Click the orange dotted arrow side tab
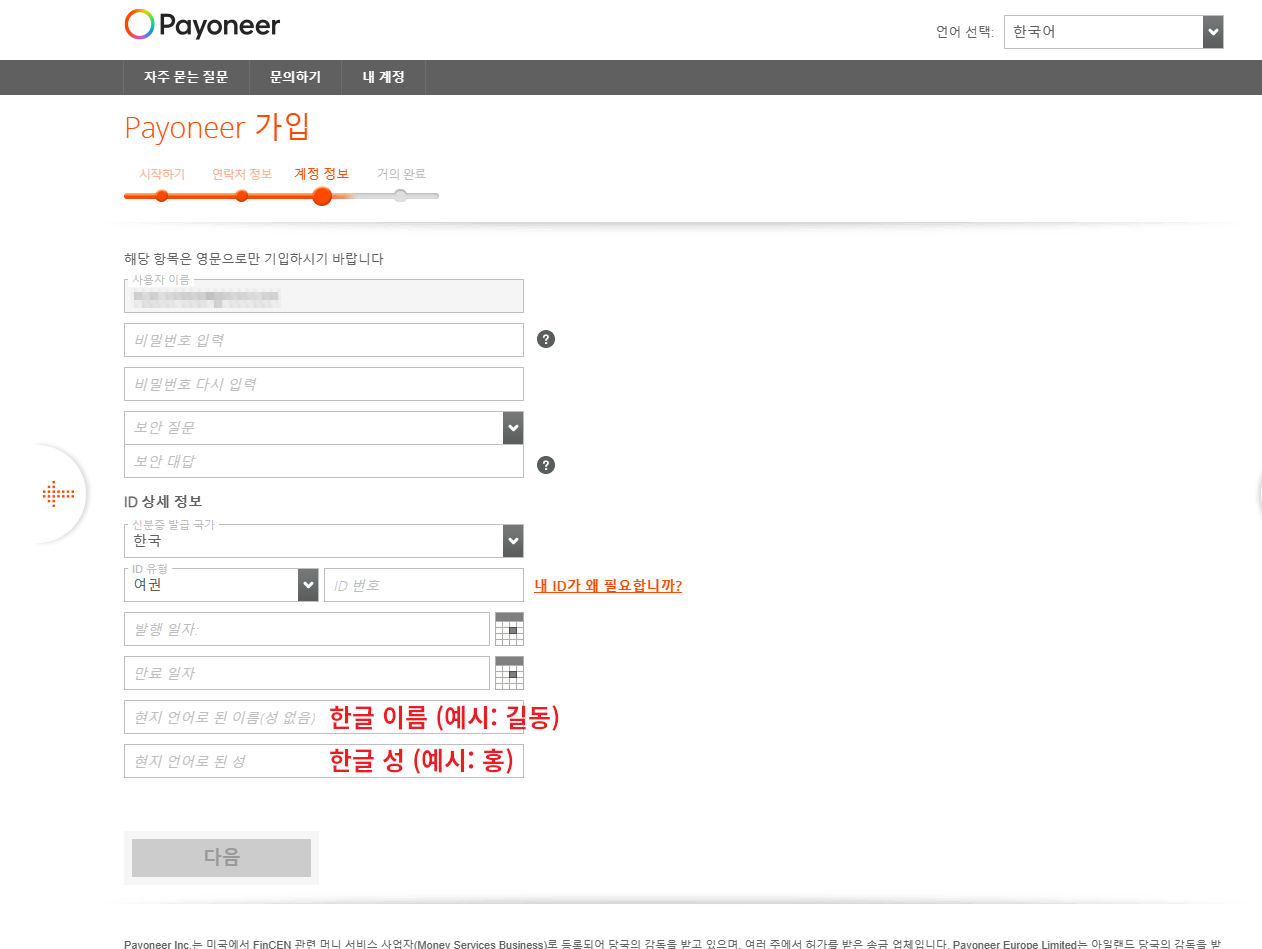The image size is (1262, 949). [x=58, y=494]
